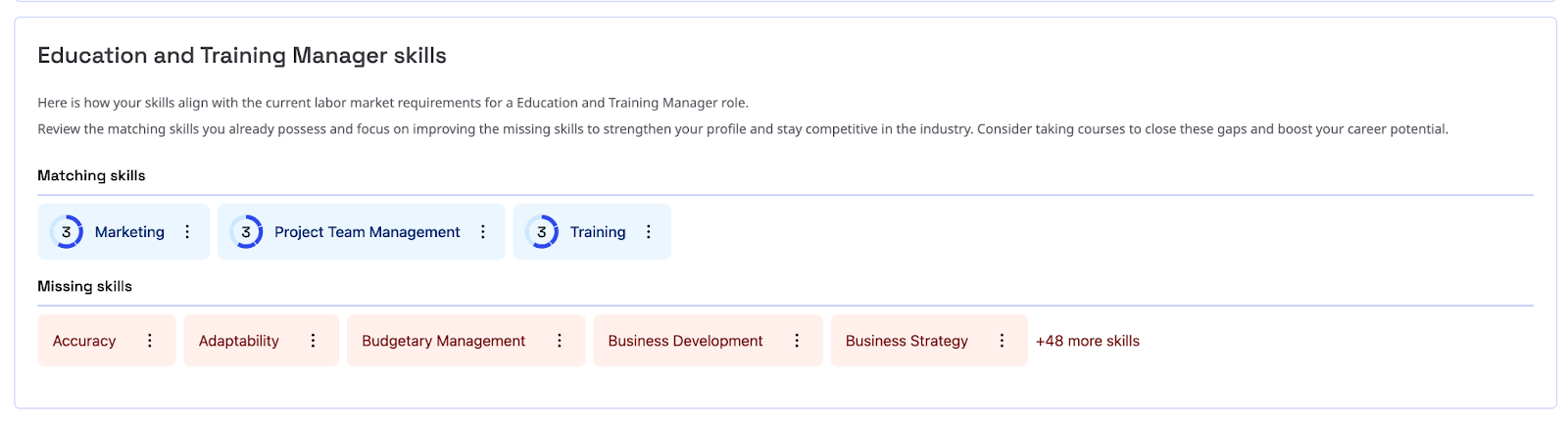The width and height of the screenshot is (1568, 423).
Task: Click the Project Team Management skill label
Action: [x=367, y=232]
